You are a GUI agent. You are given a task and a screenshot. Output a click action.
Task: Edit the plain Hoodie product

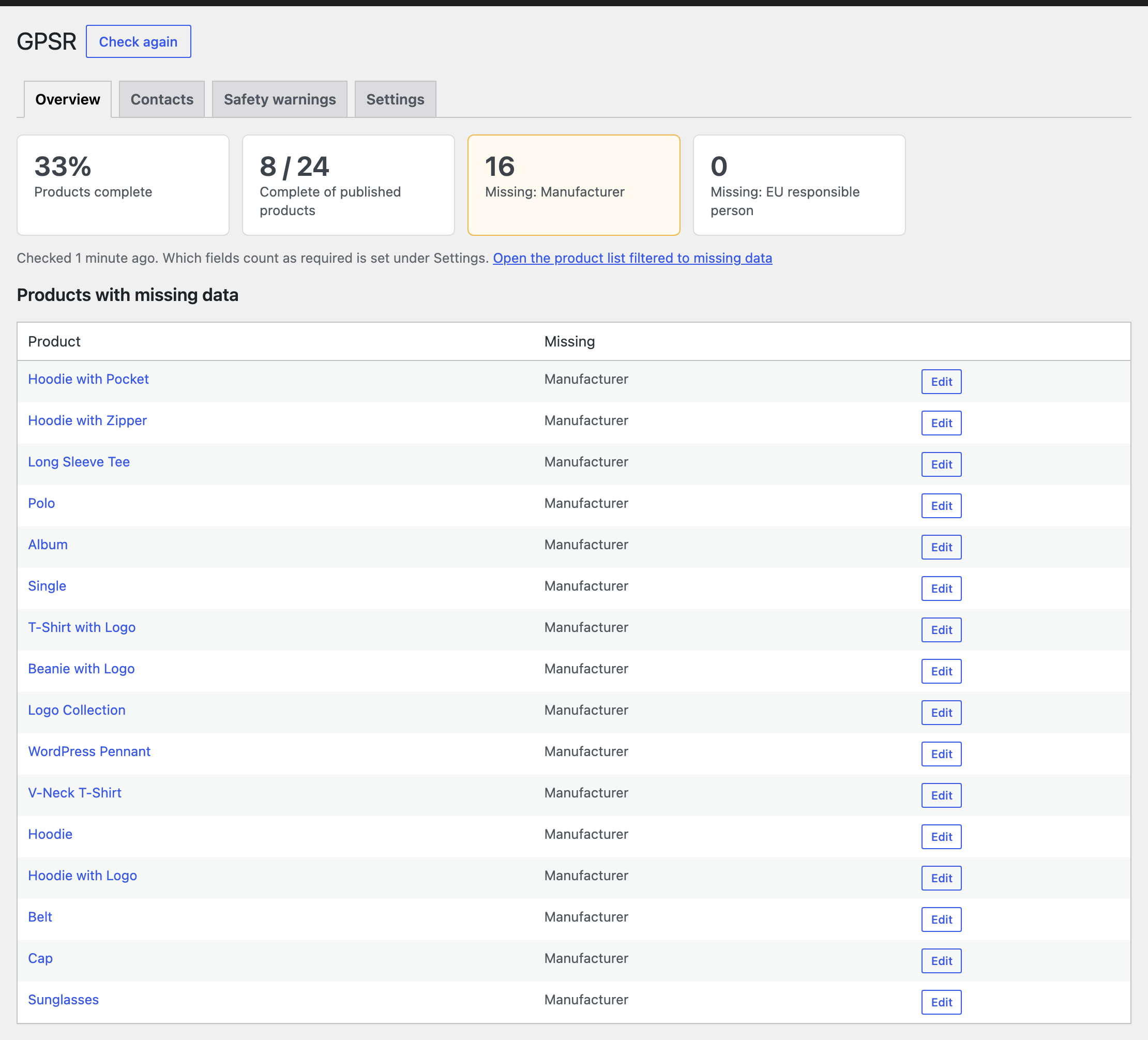pyautogui.click(x=942, y=837)
